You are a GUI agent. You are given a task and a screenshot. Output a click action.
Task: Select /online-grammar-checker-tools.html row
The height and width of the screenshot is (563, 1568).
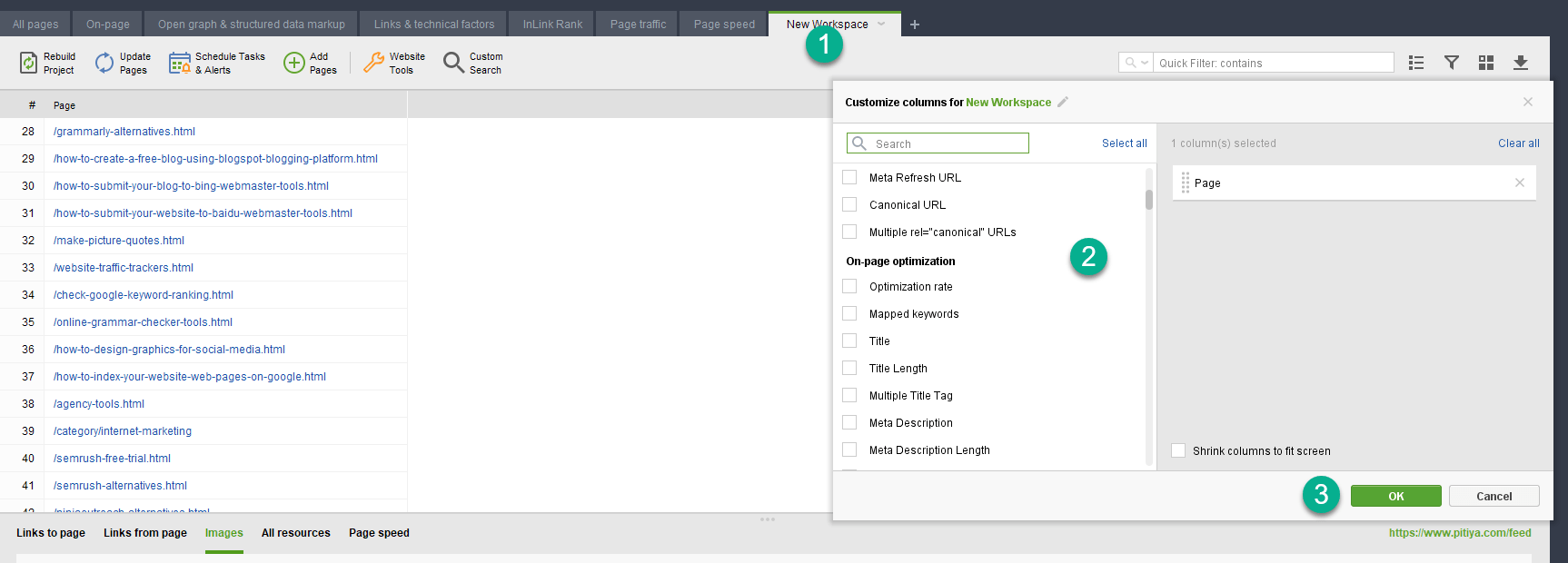click(203, 322)
